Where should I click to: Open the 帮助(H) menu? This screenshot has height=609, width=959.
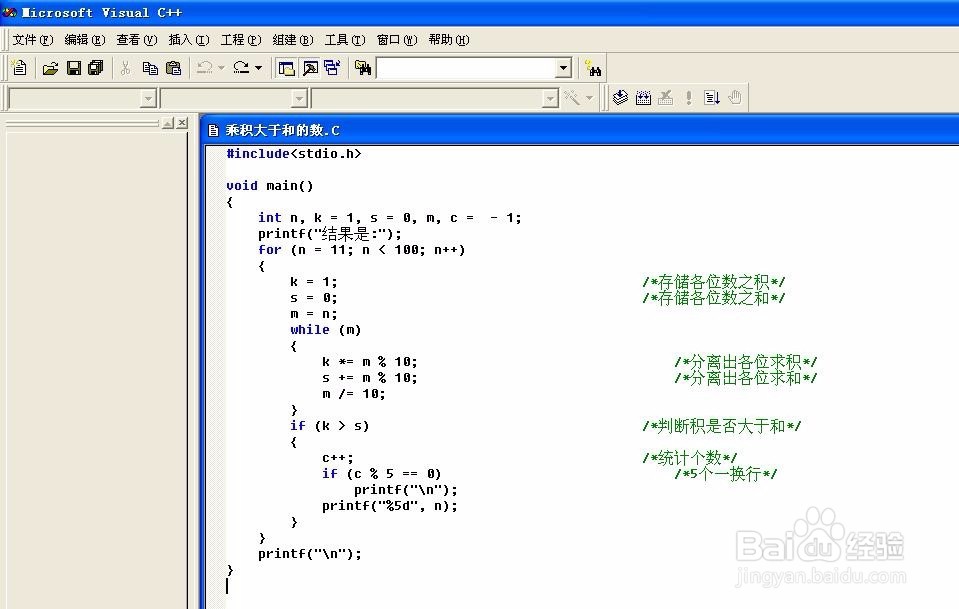(449, 40)
